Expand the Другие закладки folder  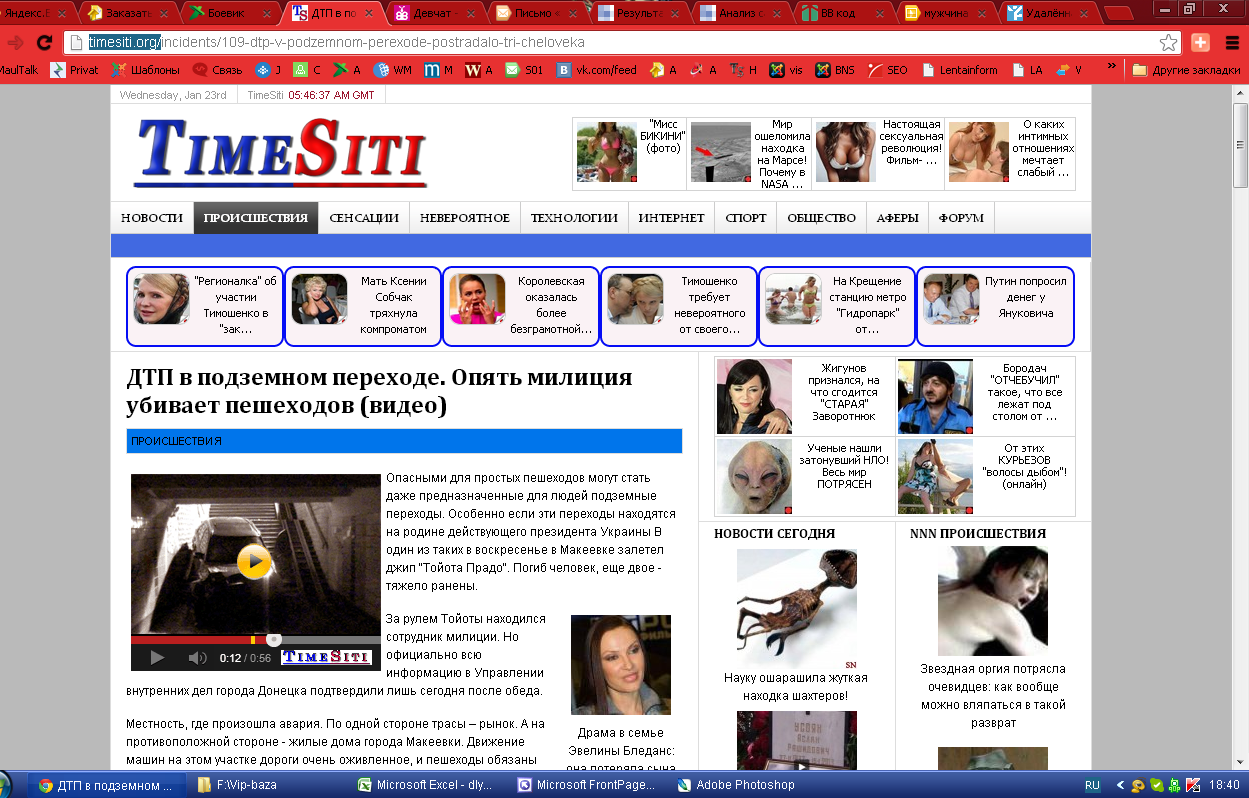[x=1185, y=70]
